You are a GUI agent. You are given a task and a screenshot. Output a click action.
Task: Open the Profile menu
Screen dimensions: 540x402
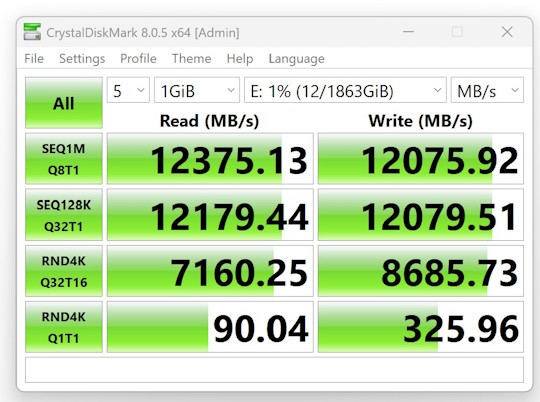click(x=138, y=59)
